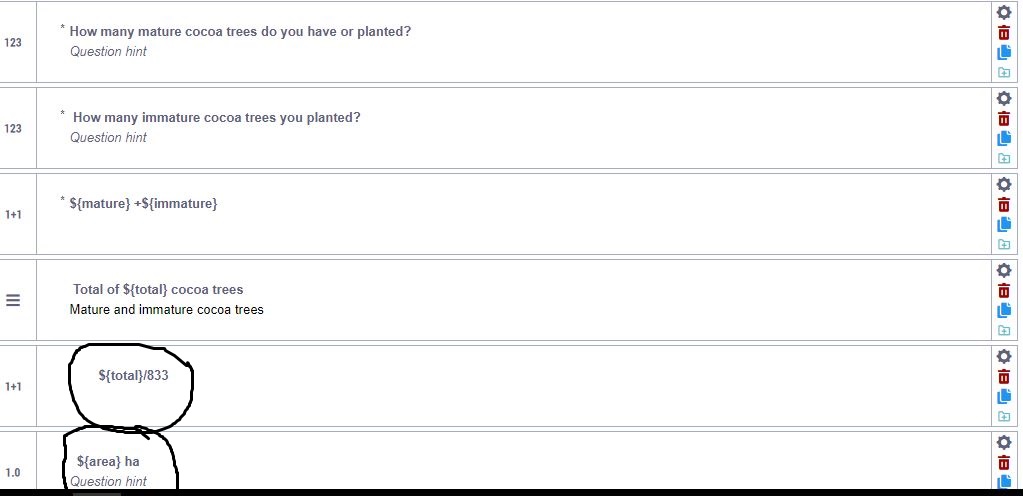Open settings for the ${mature} +${immature} calculation
Viewport: 1023px width, 496px height.
[1004, 184]
